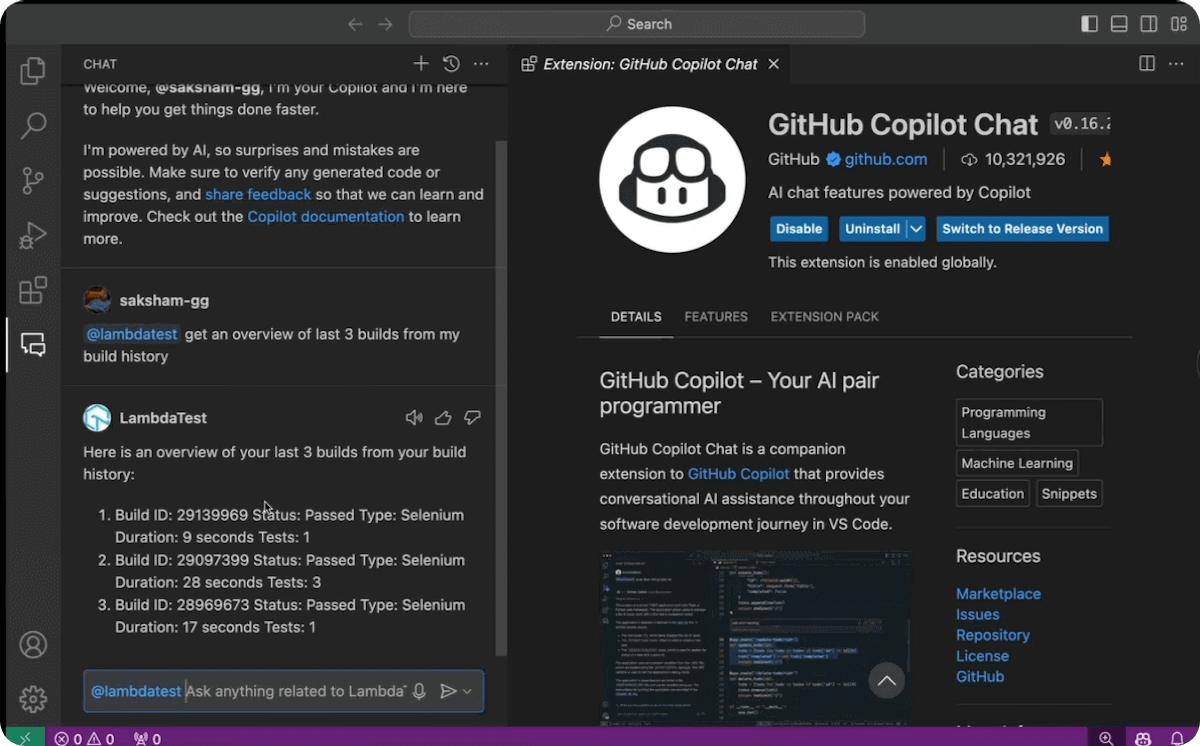Viewport: 1200px width, 746px height.
Task: Open chat history with the clock icon
Action: 451,63
